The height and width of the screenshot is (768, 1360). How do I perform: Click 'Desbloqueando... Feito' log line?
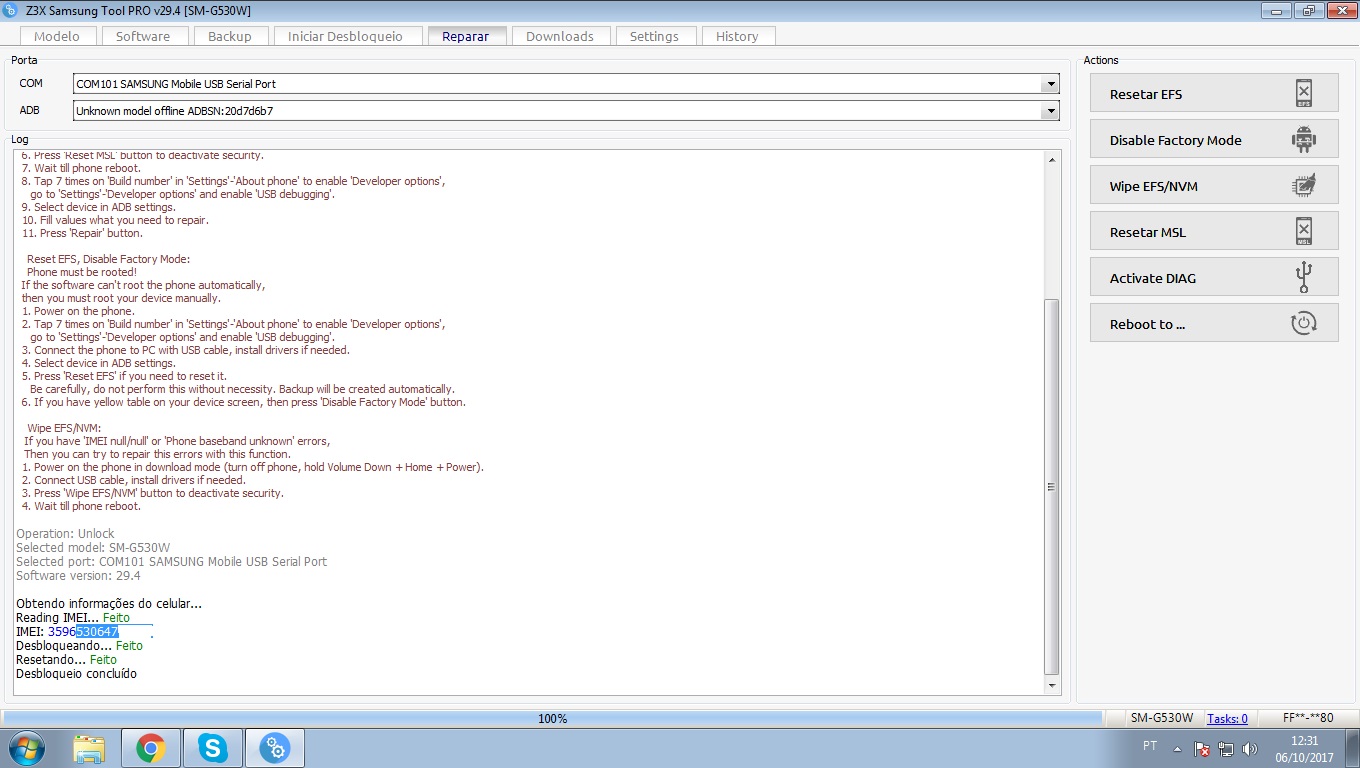coord(79,645)
